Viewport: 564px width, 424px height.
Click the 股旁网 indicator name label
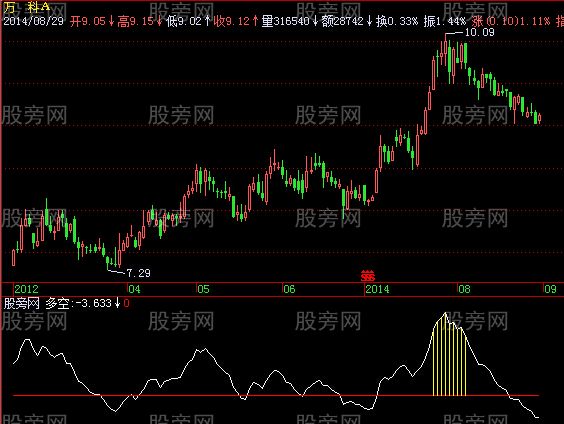(22, 304)
